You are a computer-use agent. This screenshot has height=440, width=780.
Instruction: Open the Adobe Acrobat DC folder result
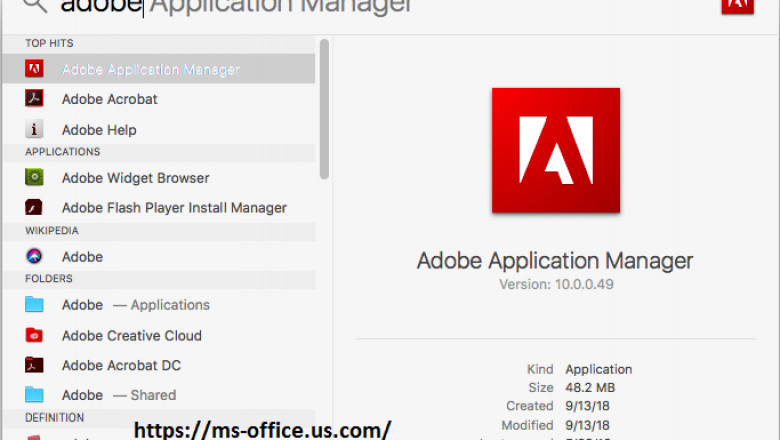tap(159, 365)
